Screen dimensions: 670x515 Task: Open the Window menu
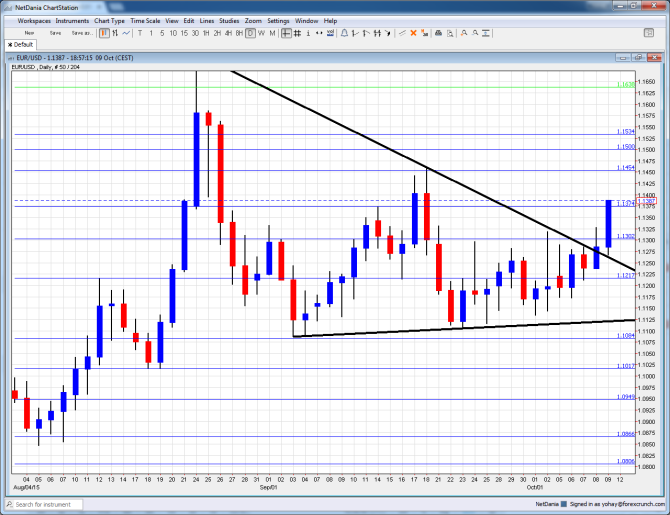(x=306, y=21)
